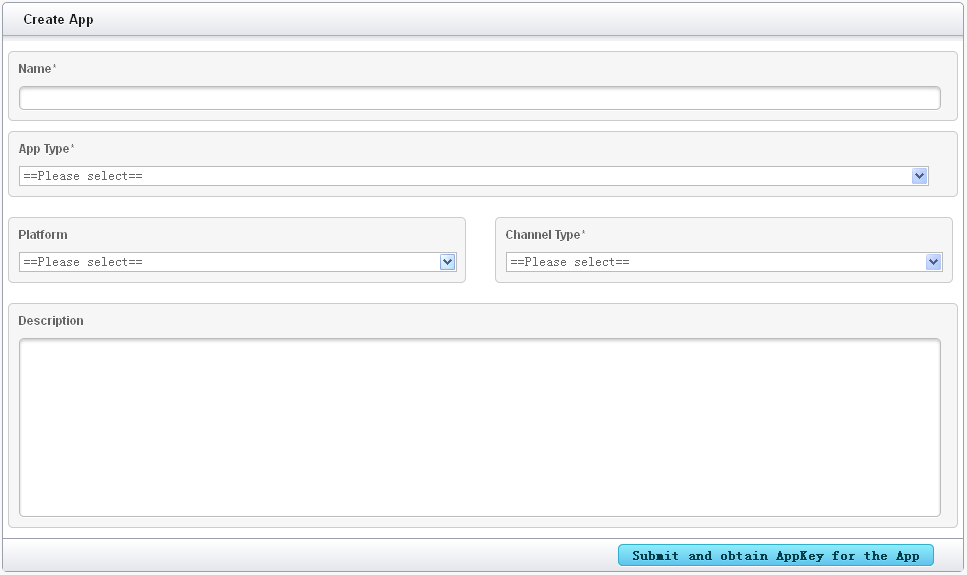The image size is (967, 575).
Task: Submit and obtain AppKey for the App
Action: click(x=776, y=555)
